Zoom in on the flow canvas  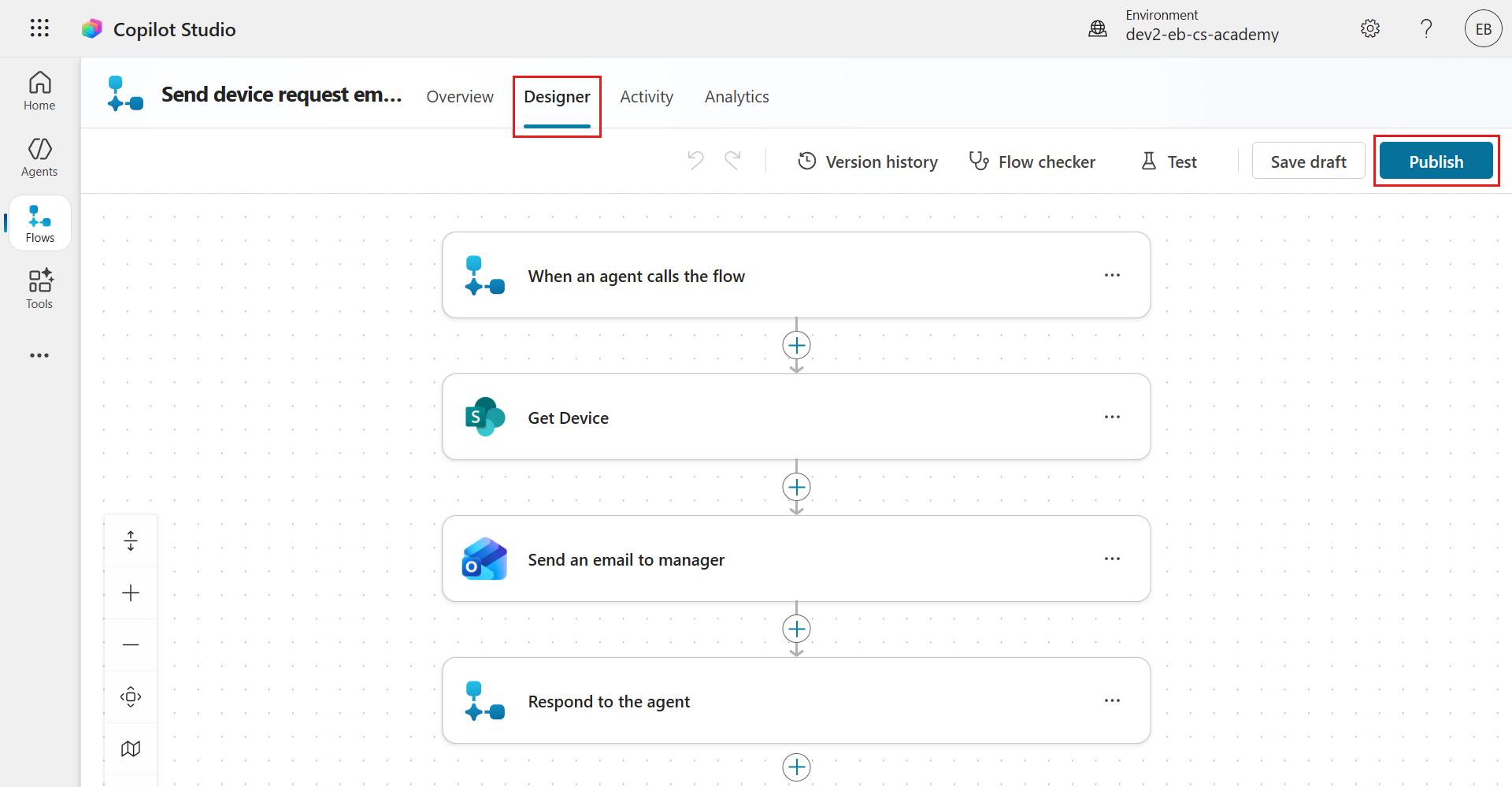click(x=131, y=593)
